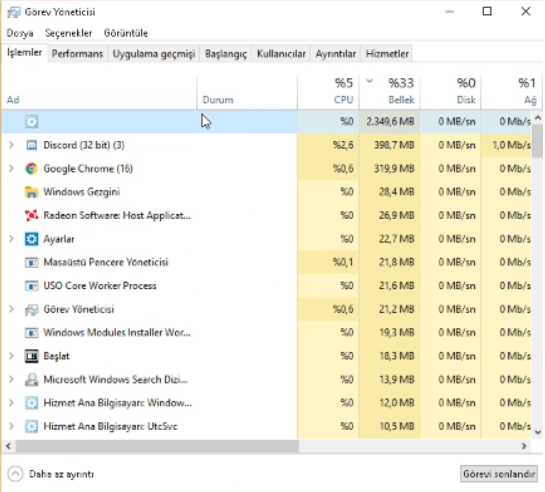
Task: Select the red Radeon Software icon
Action: [x=31, y=216]
